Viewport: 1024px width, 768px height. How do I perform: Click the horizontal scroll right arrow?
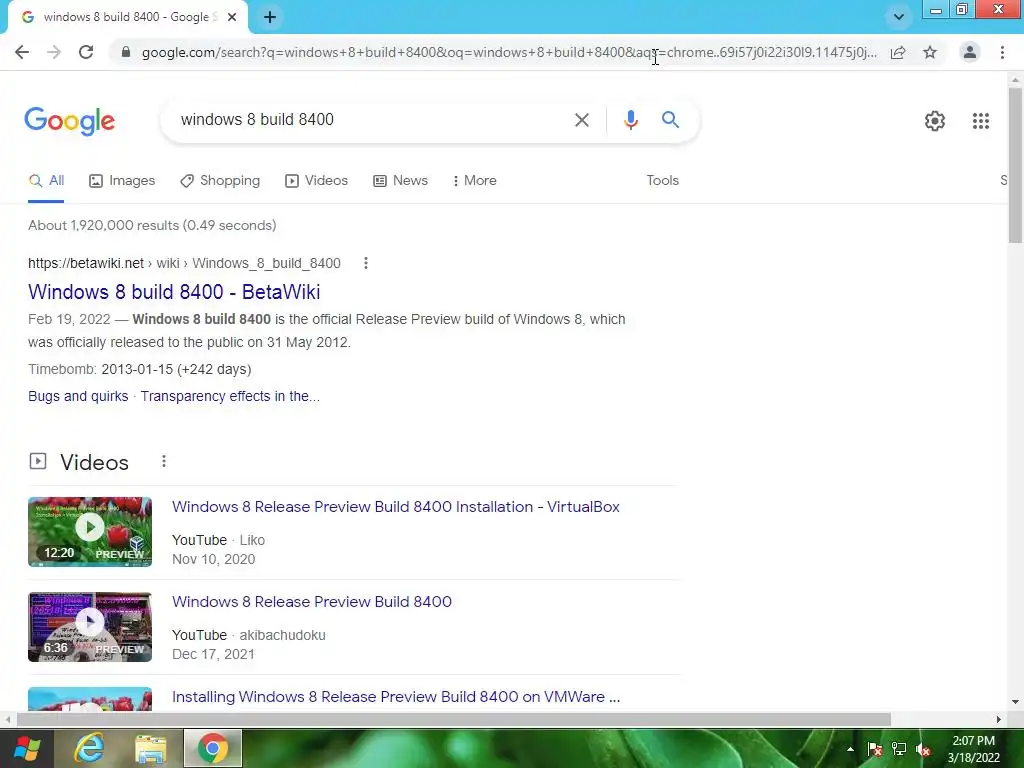999,720
